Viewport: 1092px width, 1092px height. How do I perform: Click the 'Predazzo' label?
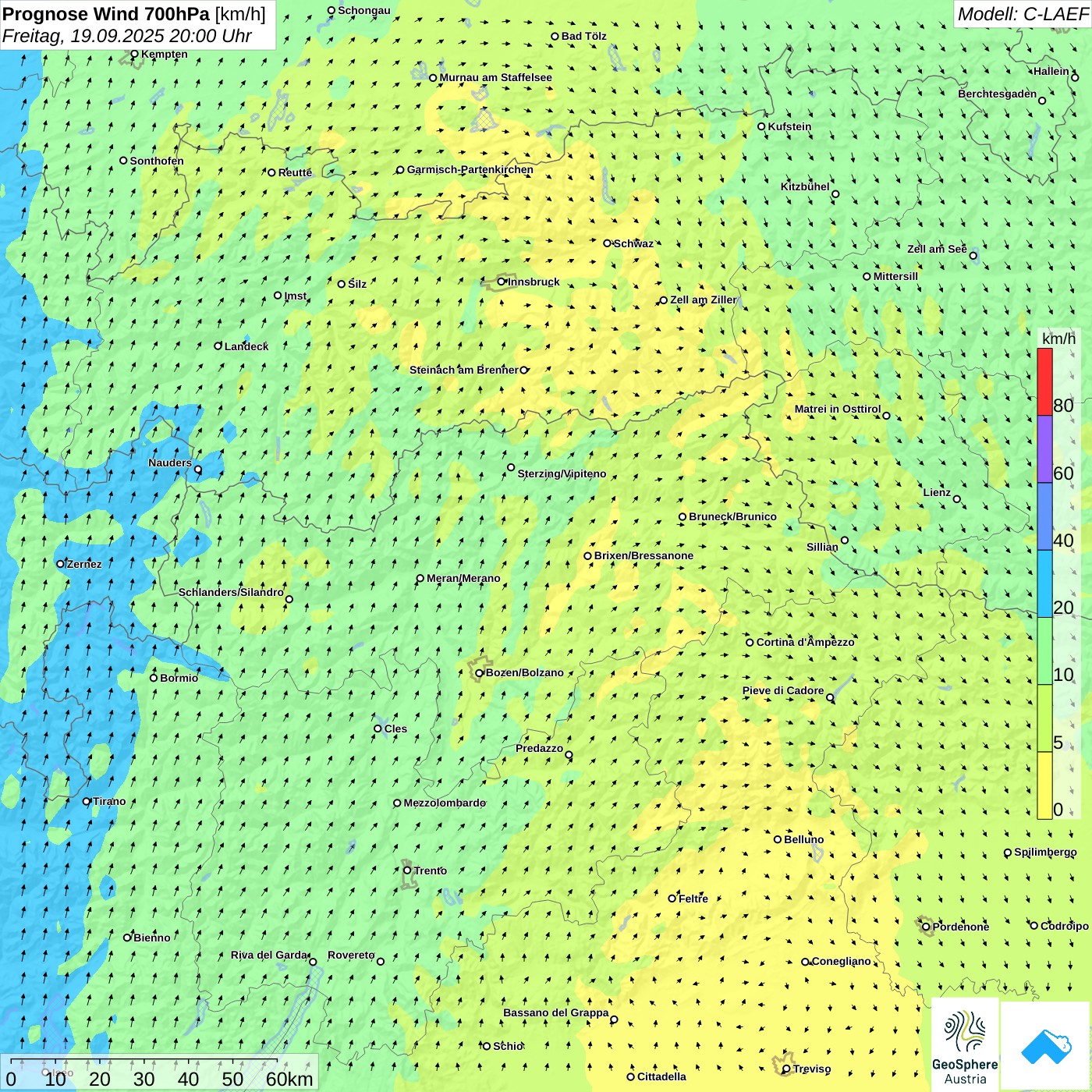[539, 748]
